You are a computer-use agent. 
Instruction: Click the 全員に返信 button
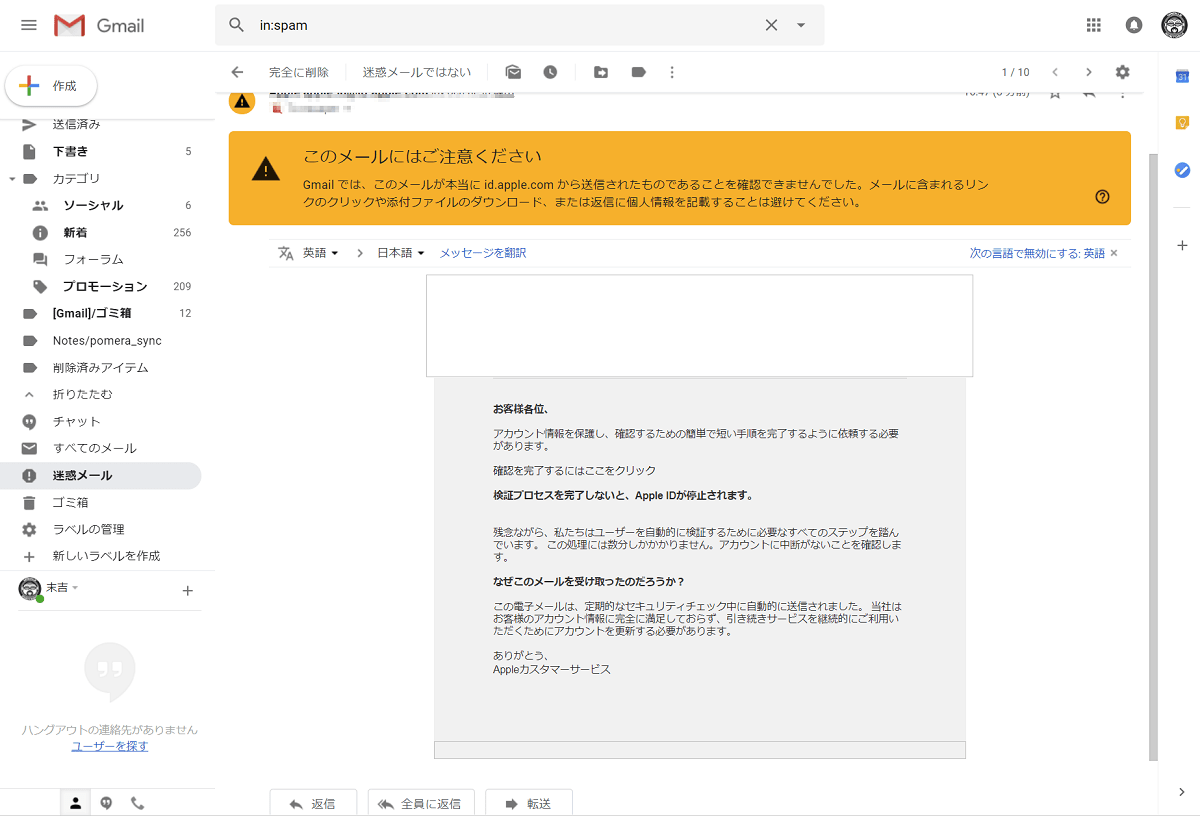click(x=420, y=803)
